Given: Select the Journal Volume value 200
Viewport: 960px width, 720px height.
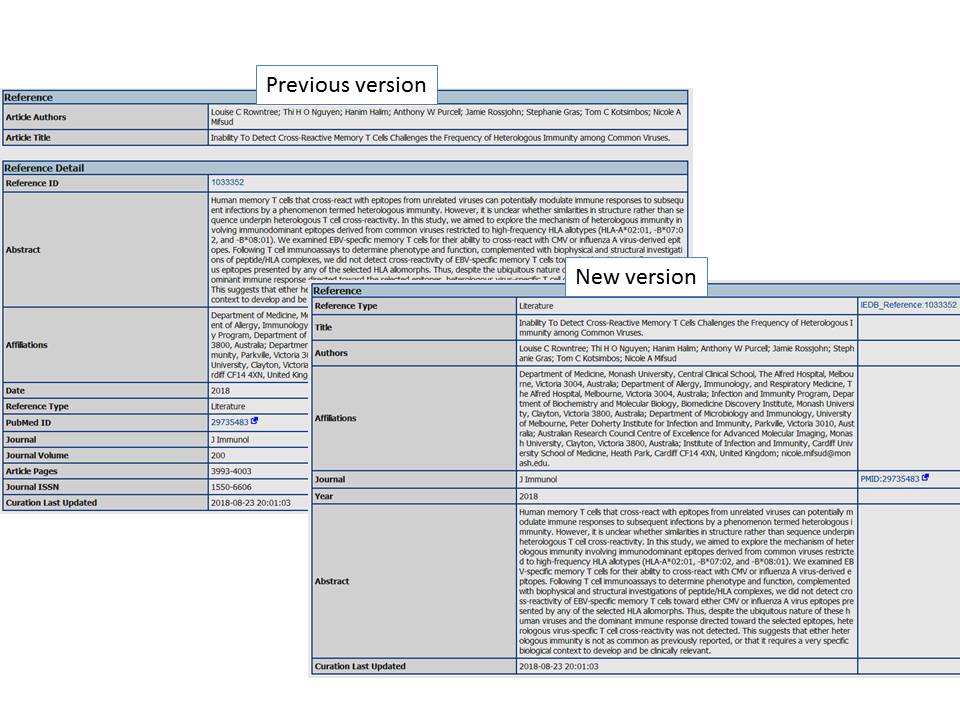Looking at the screenshot, I should point(218,456).
